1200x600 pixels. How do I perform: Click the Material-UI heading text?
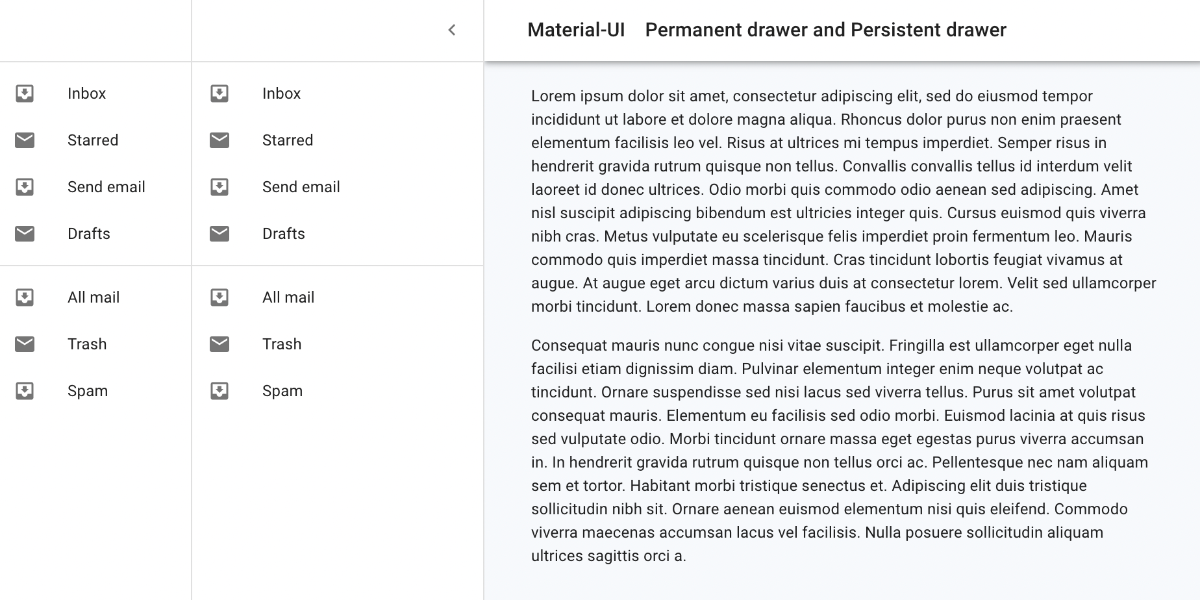(x=576, y=30)
